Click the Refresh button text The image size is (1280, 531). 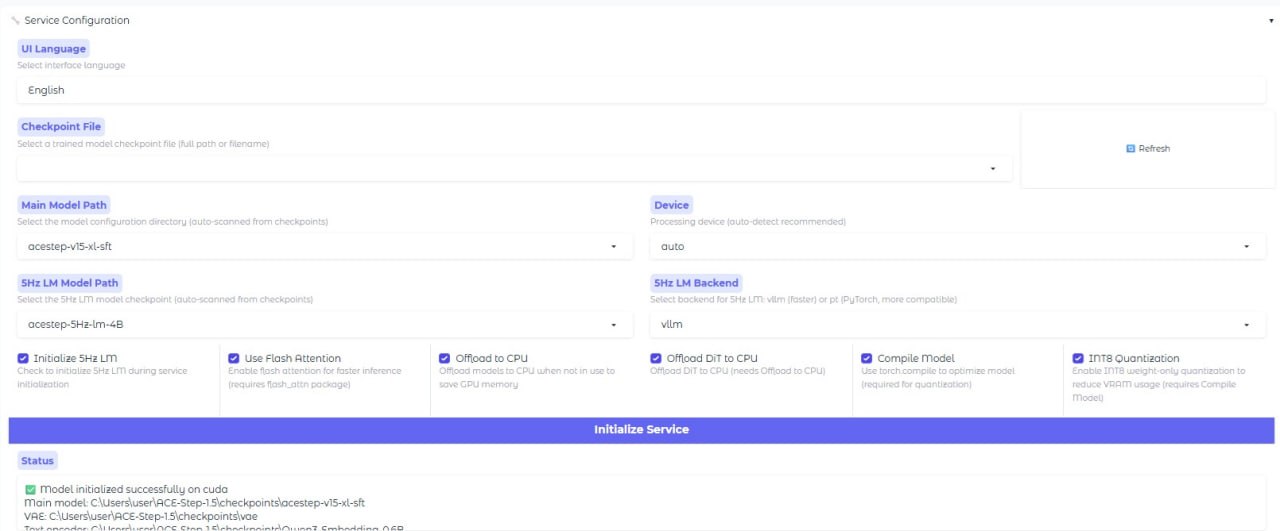1154,148
